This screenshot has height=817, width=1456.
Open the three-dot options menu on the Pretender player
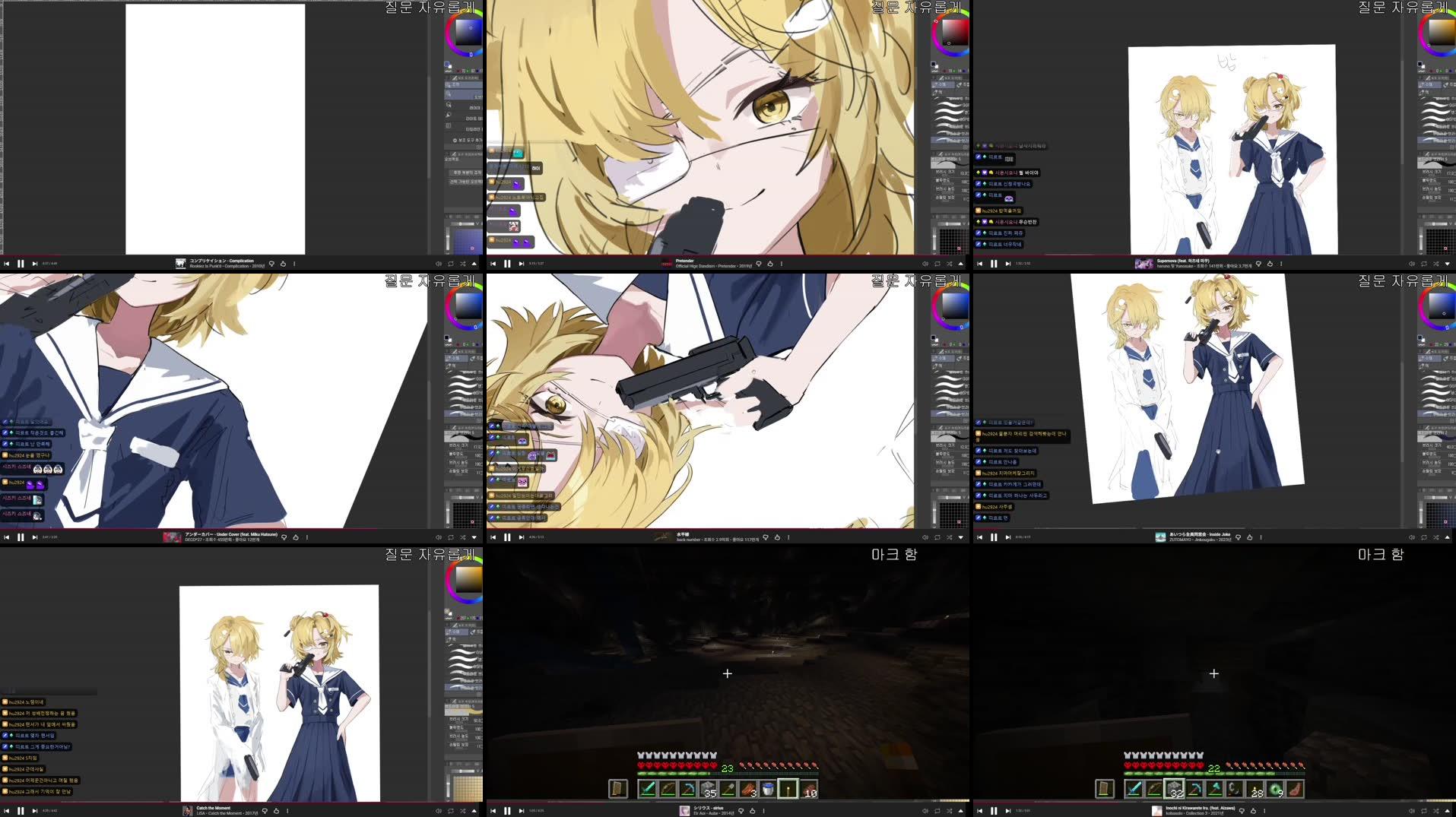click(781, 263)
